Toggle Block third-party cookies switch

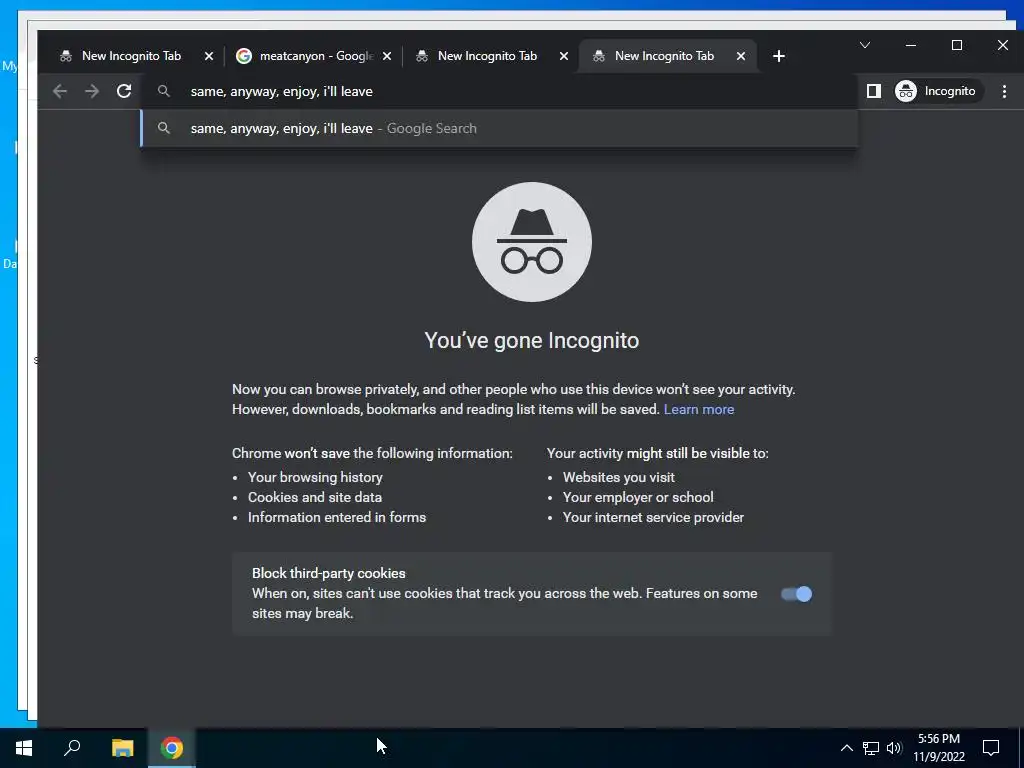tap(796, 594)
